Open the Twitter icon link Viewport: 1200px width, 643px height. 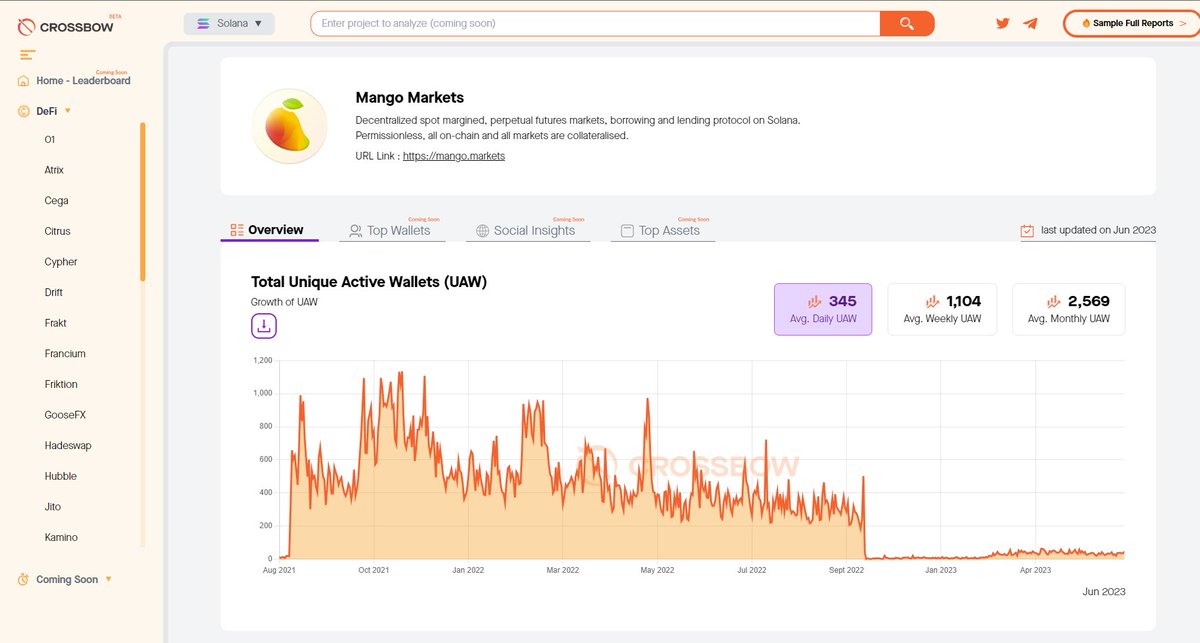pos(1003,23)
